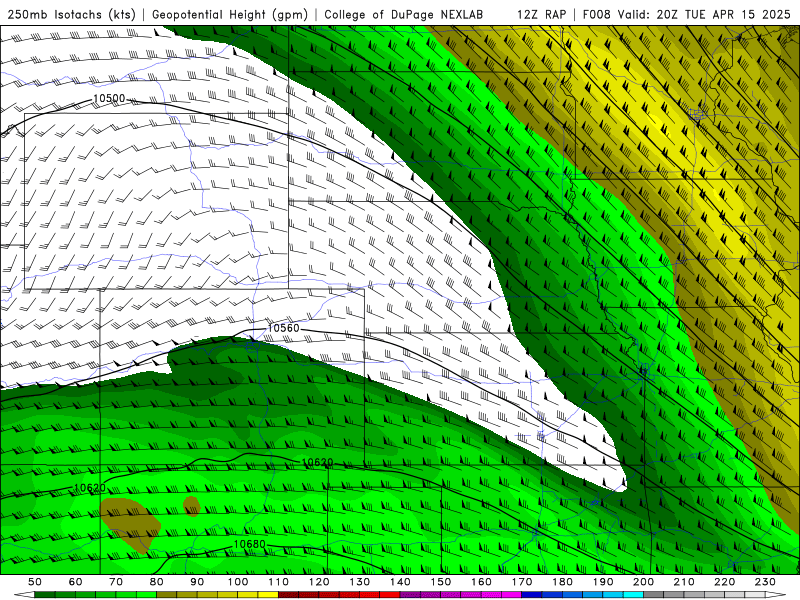Click the 170 value on the color scale

521,582
